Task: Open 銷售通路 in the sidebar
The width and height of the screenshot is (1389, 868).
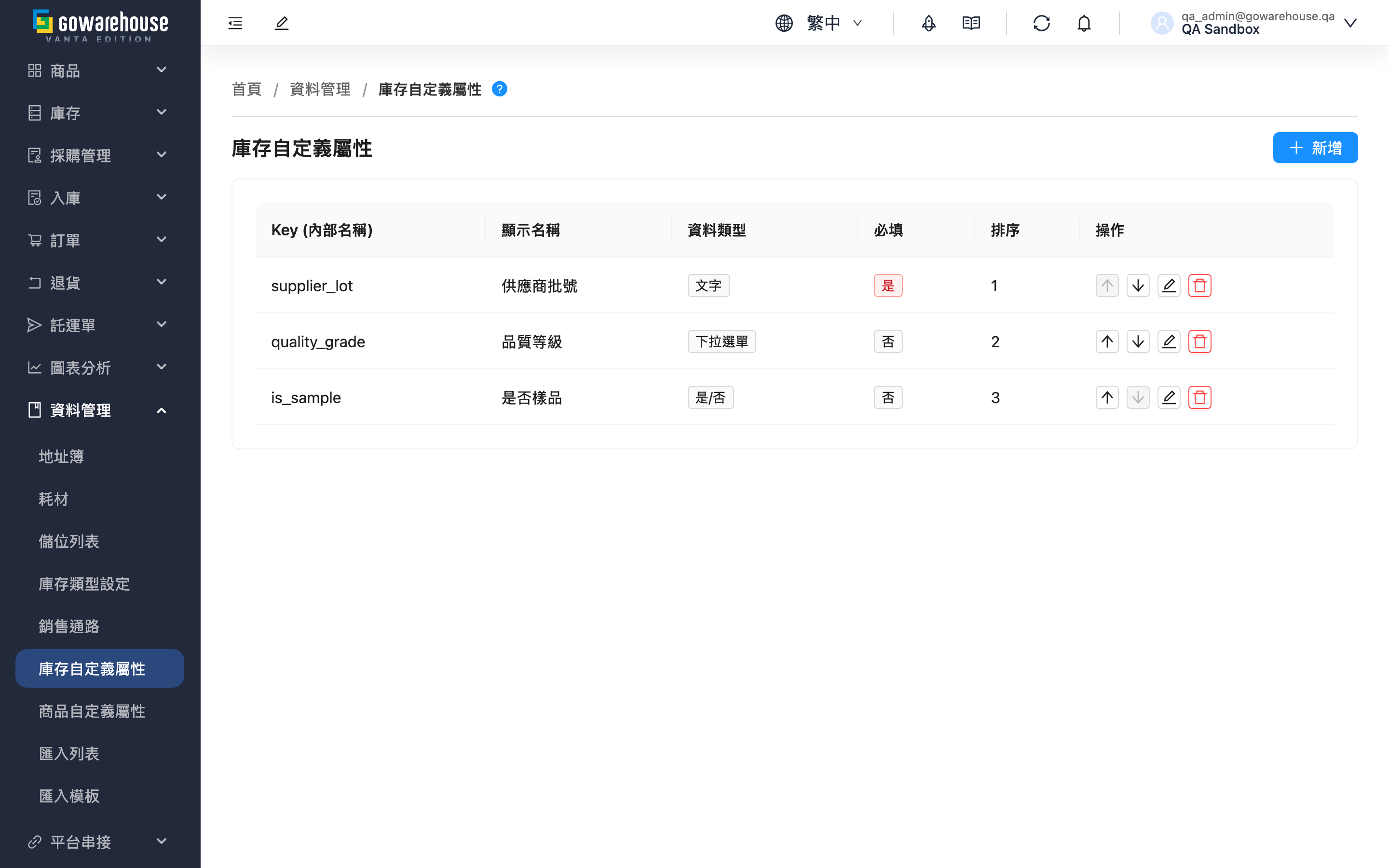Action: [100, 626]
